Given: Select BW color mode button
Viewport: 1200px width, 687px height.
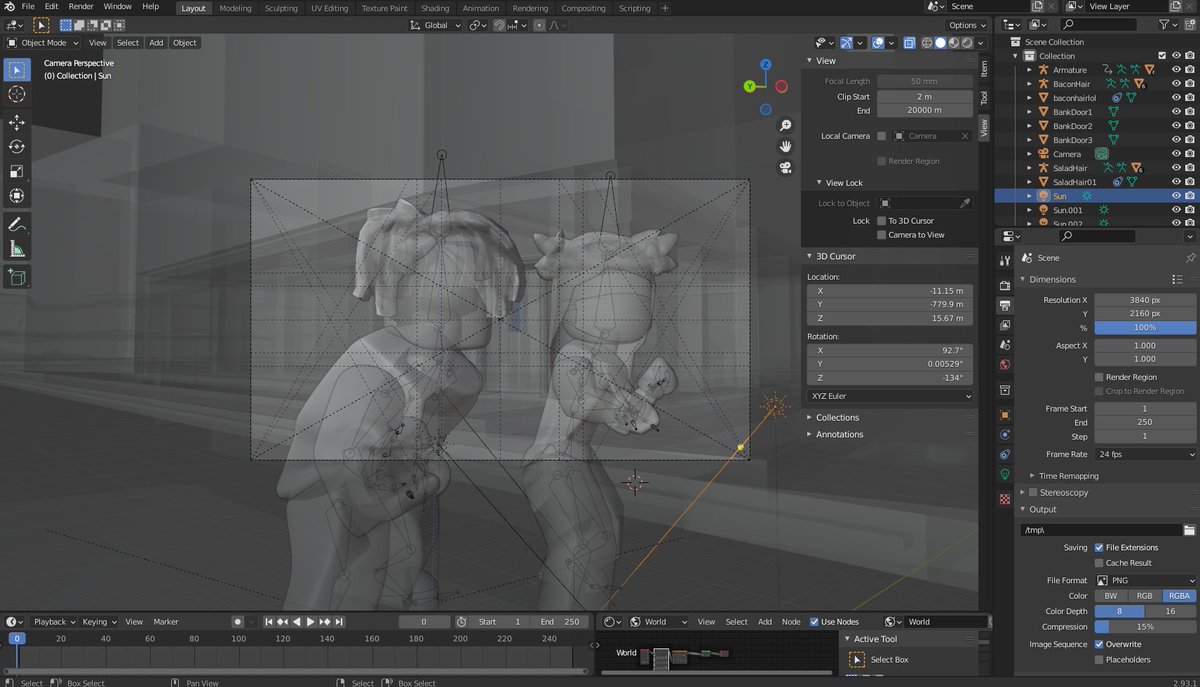Looking at the screenshot, I should pyautogui.click(x=1111, y=595).
